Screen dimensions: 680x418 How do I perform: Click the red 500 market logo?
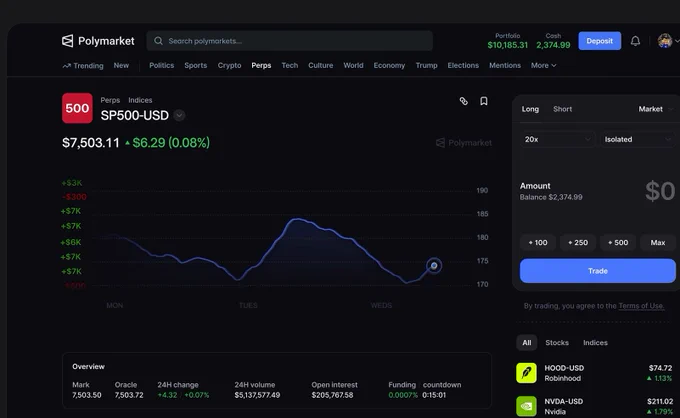pyautogui.click(x=77, y=108)
